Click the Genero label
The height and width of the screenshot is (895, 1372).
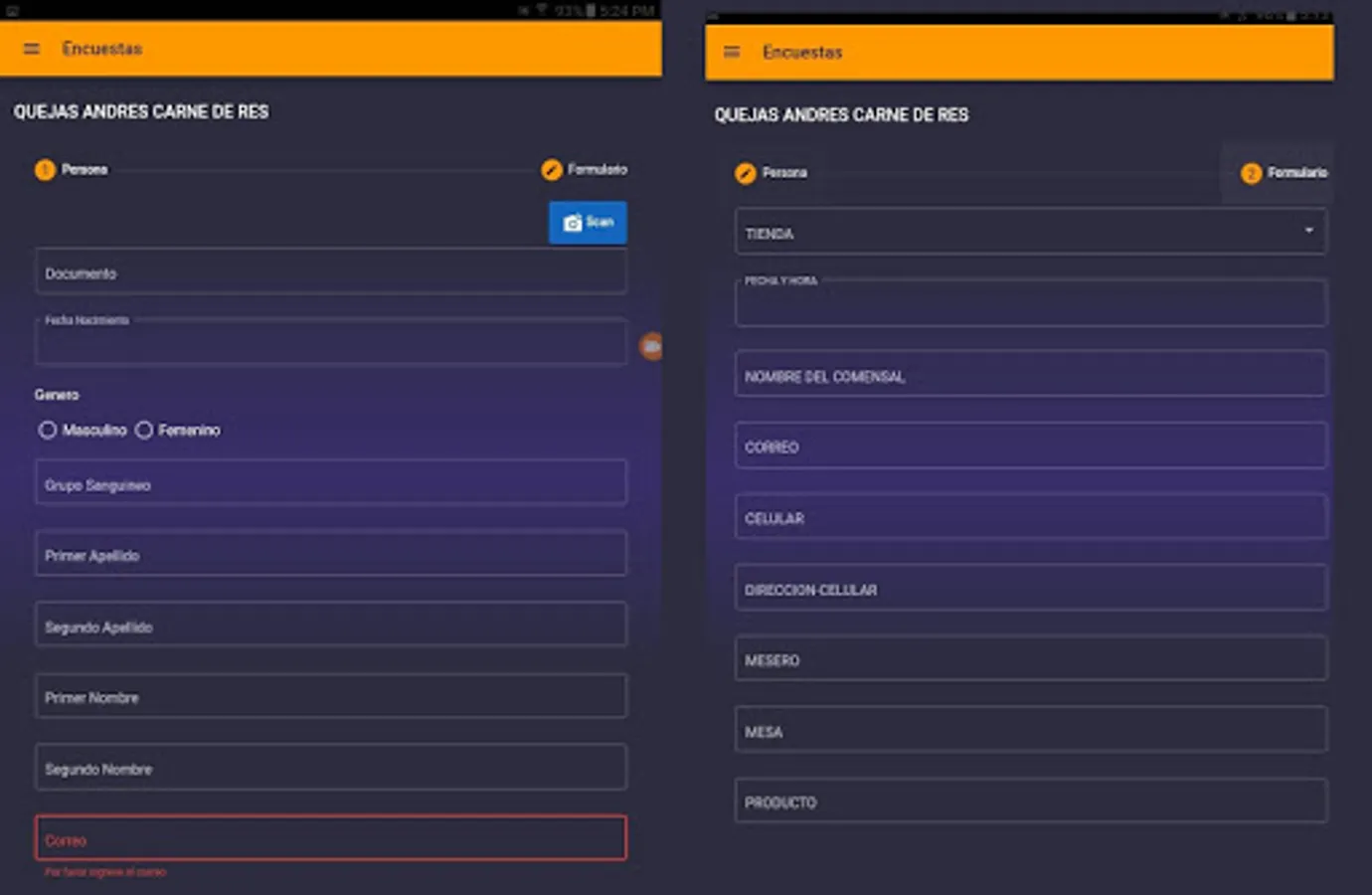[57, 395]
